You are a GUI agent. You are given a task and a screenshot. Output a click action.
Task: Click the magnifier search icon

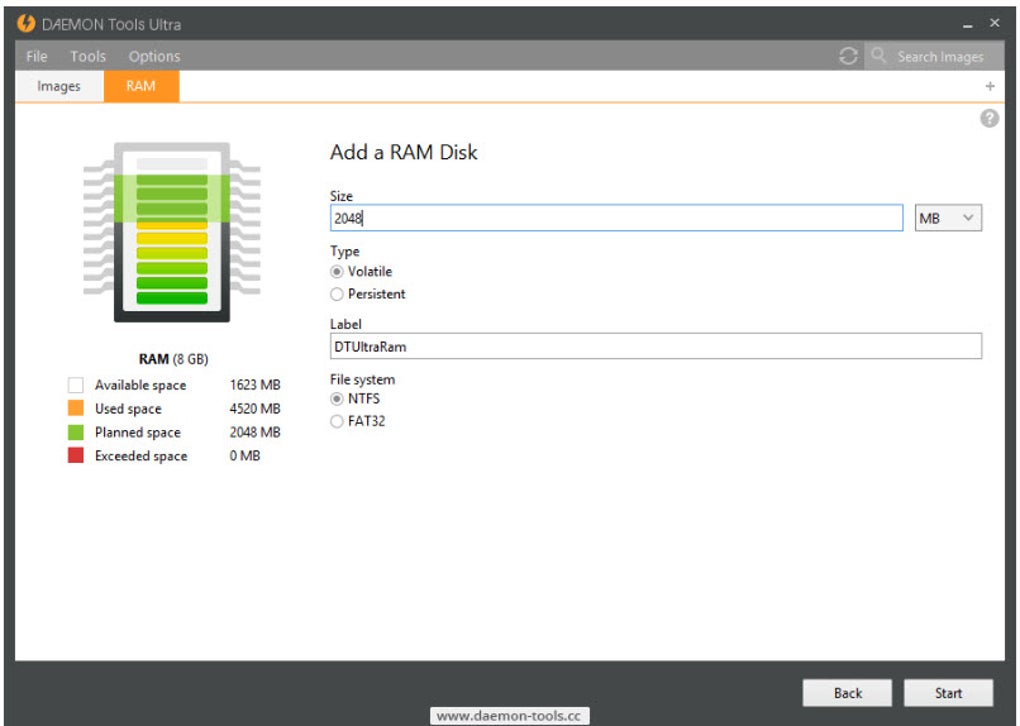point(879,55)
